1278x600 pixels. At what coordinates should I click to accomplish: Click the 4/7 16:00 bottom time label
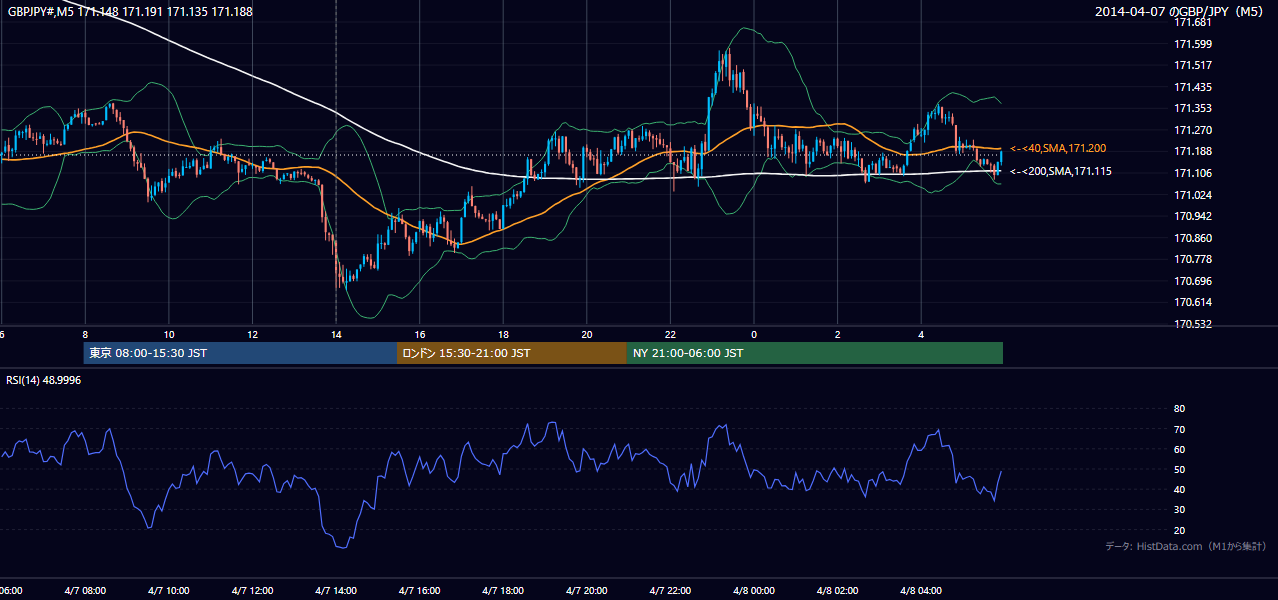(420, 591)
